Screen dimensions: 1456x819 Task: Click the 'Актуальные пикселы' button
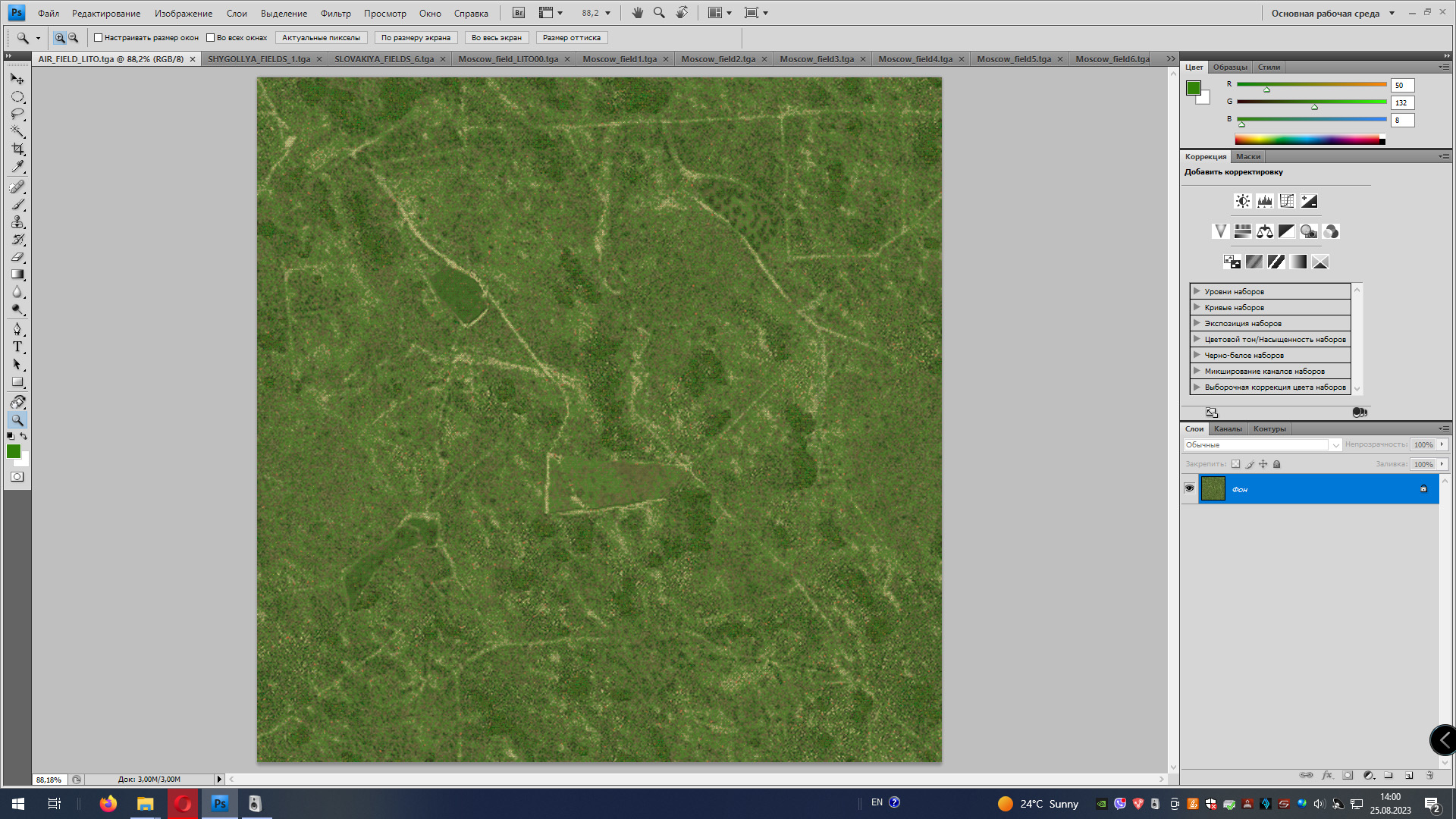point(321,38)
